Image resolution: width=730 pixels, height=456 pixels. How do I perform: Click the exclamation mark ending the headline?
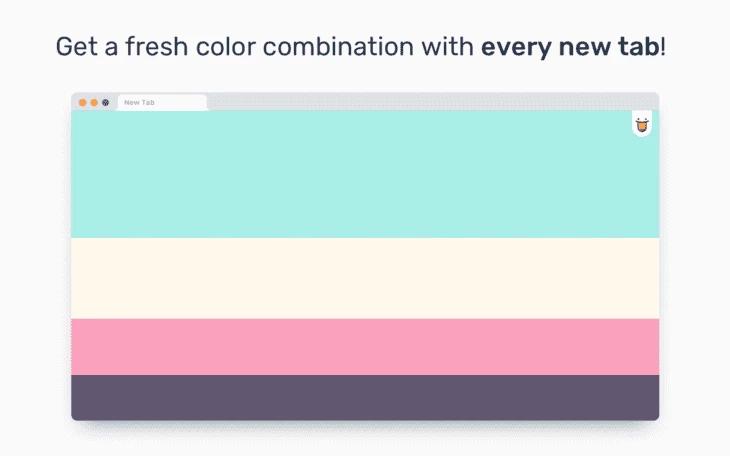tap(663, 48)
